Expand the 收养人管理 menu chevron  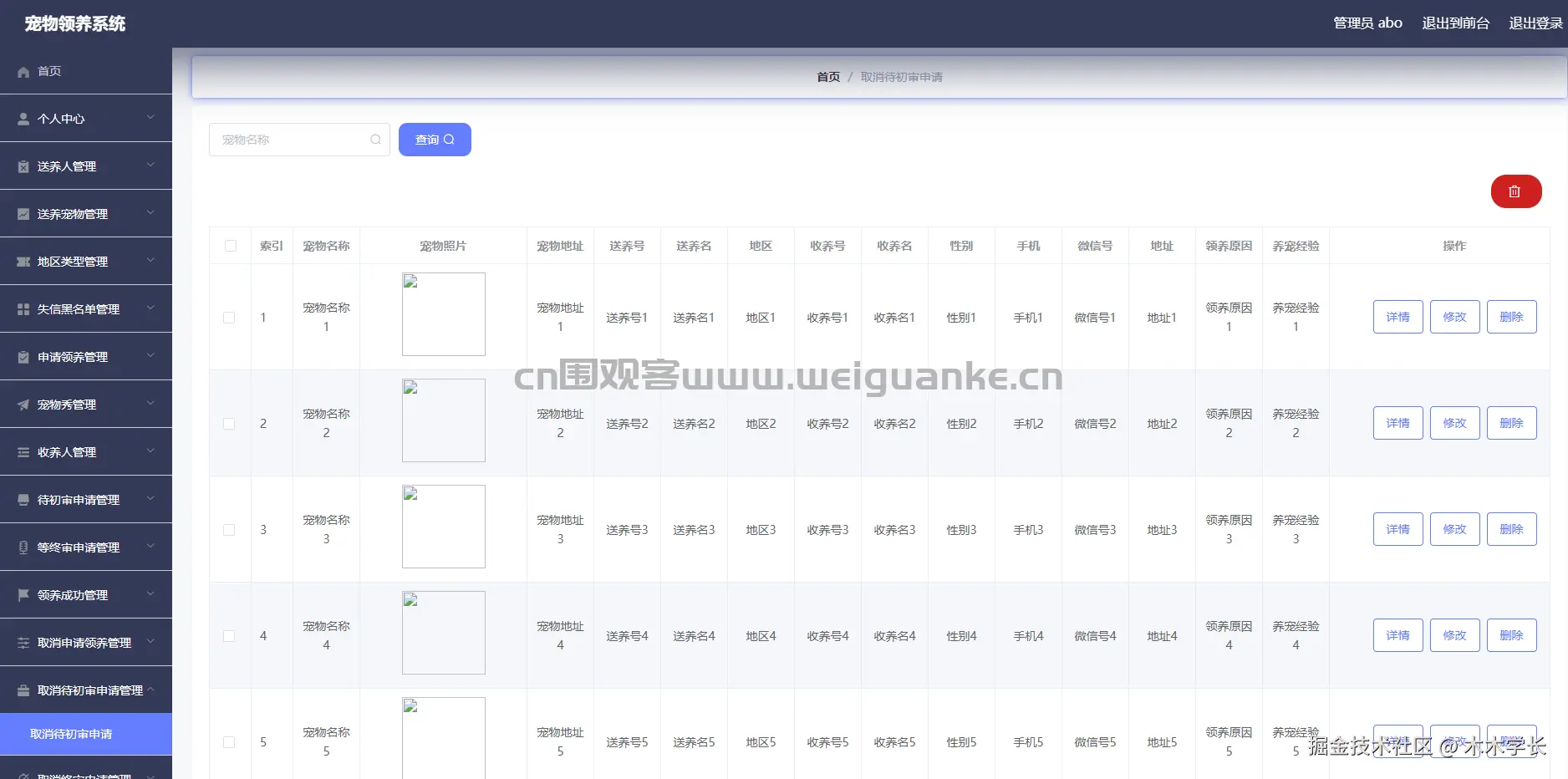(150, 451)
